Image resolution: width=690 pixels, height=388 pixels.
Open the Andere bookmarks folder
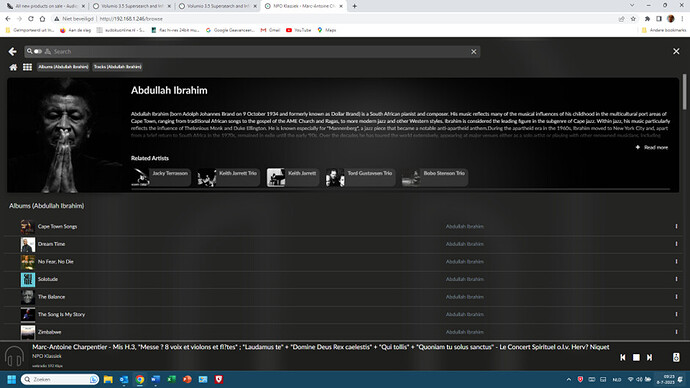664,30
